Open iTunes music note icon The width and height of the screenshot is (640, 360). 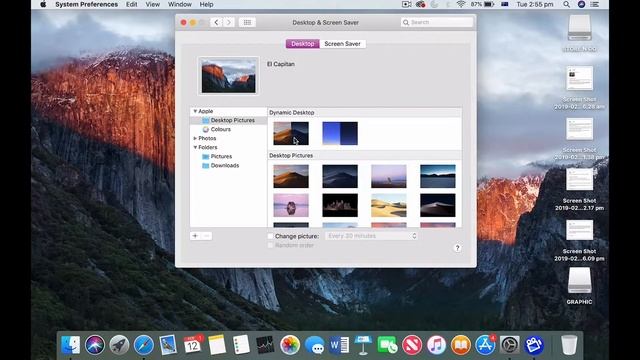click(436, 345)
